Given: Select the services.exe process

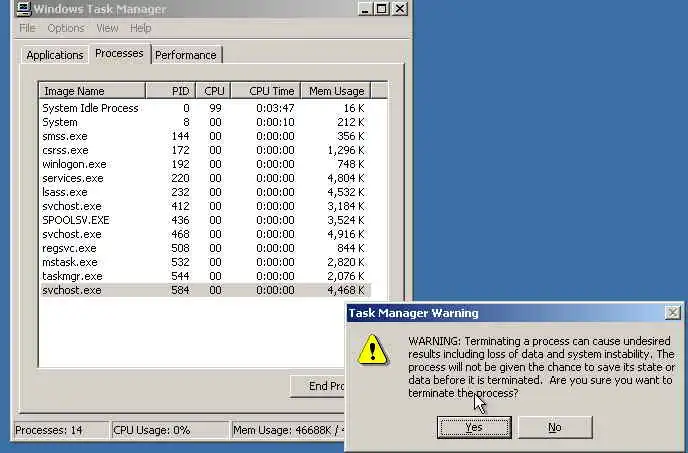Looking at the screenshot, I should coord(205,178).
